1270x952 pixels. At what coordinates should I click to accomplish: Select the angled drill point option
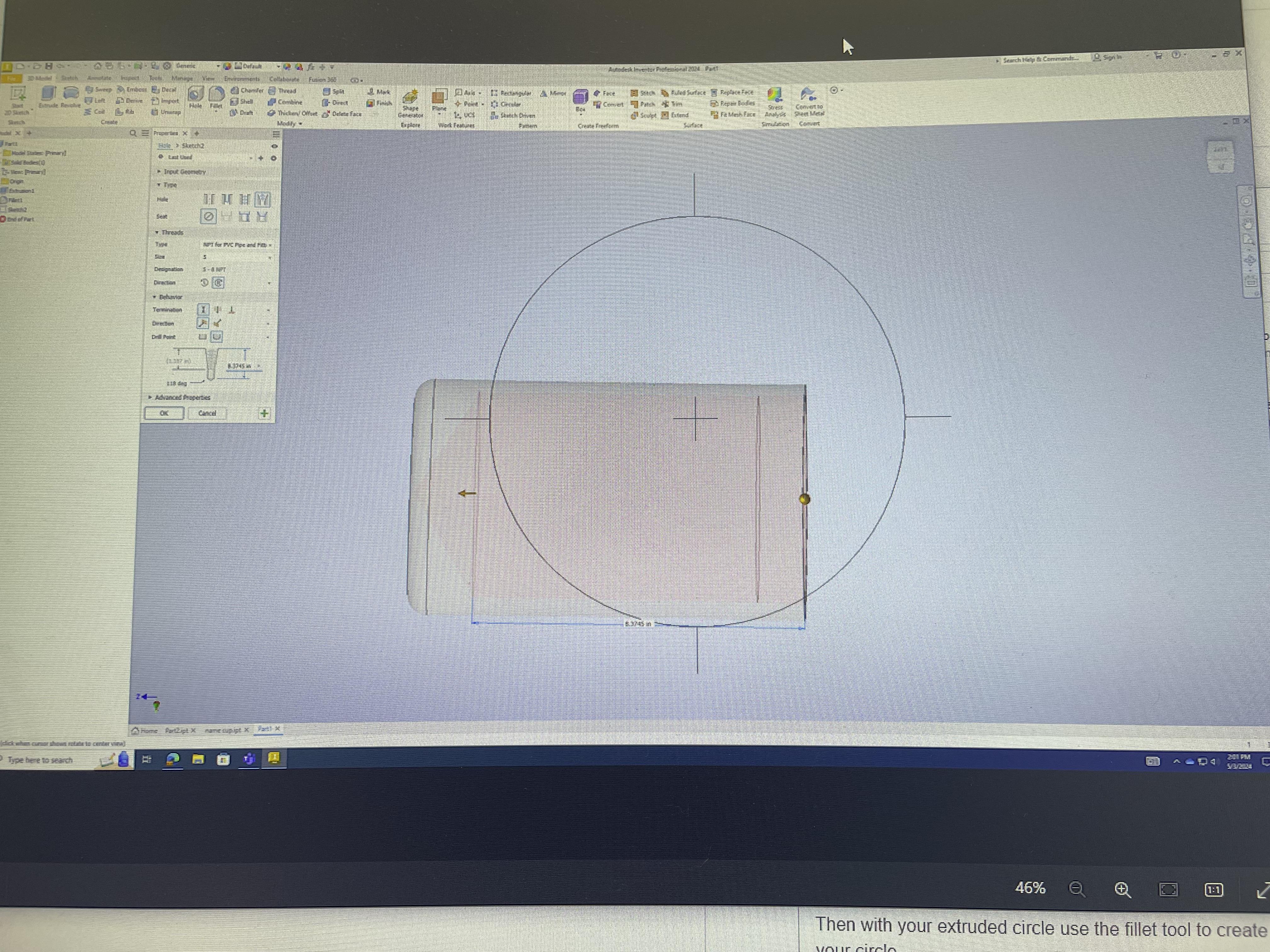coord(216,337)
